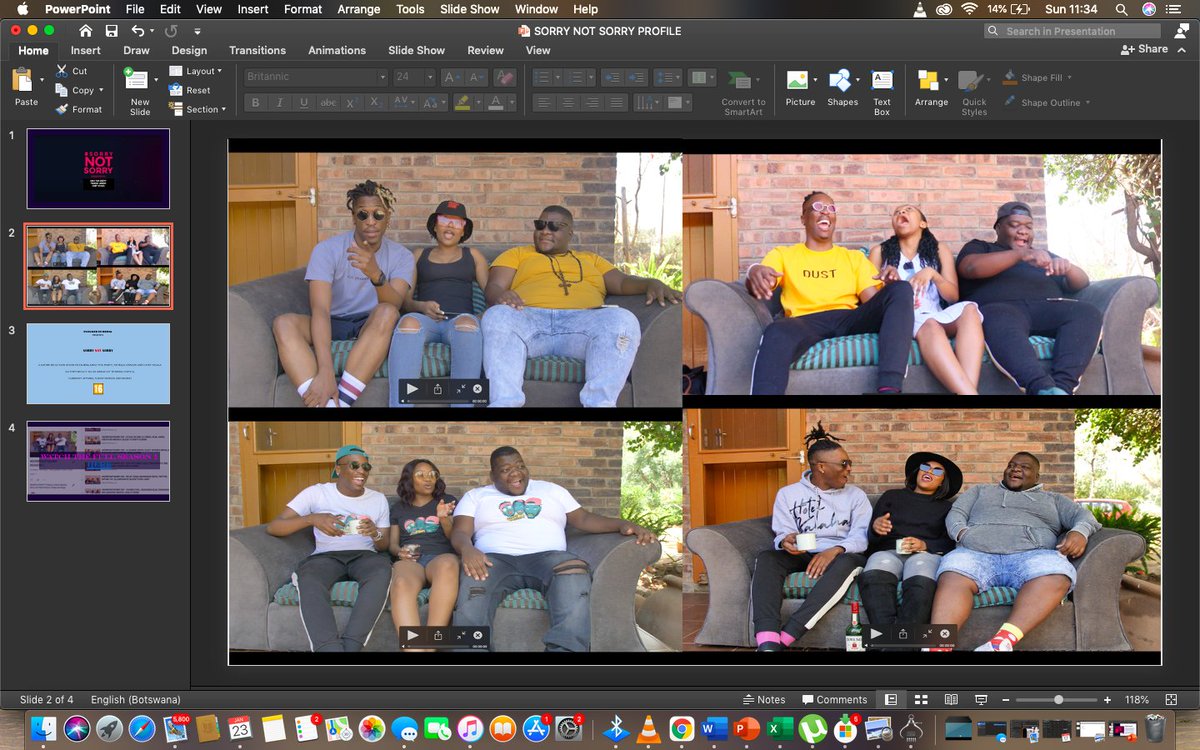
Task: Redo the last action
Action: point(171,31)
